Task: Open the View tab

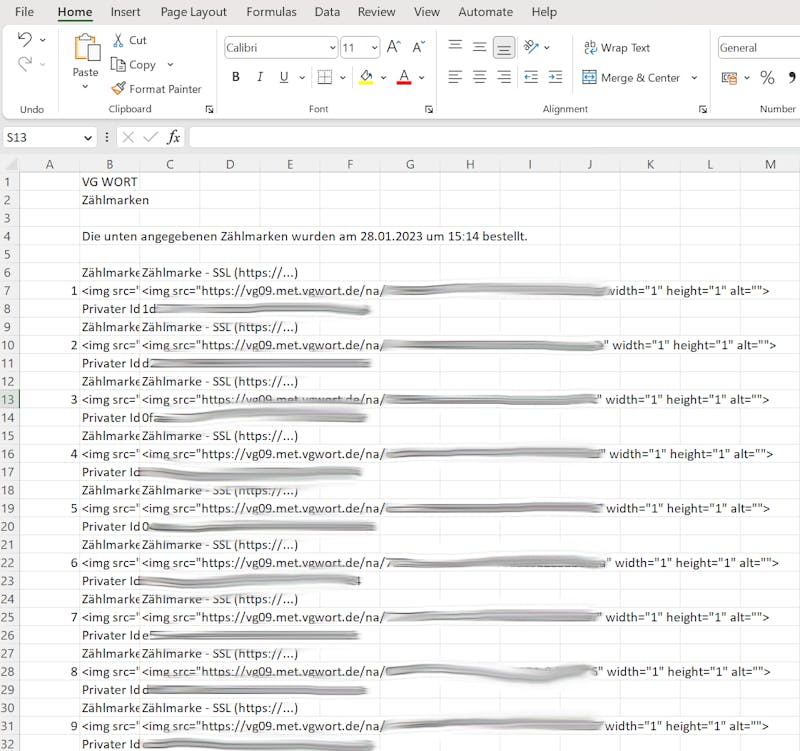Action: [x=427, y=12]
